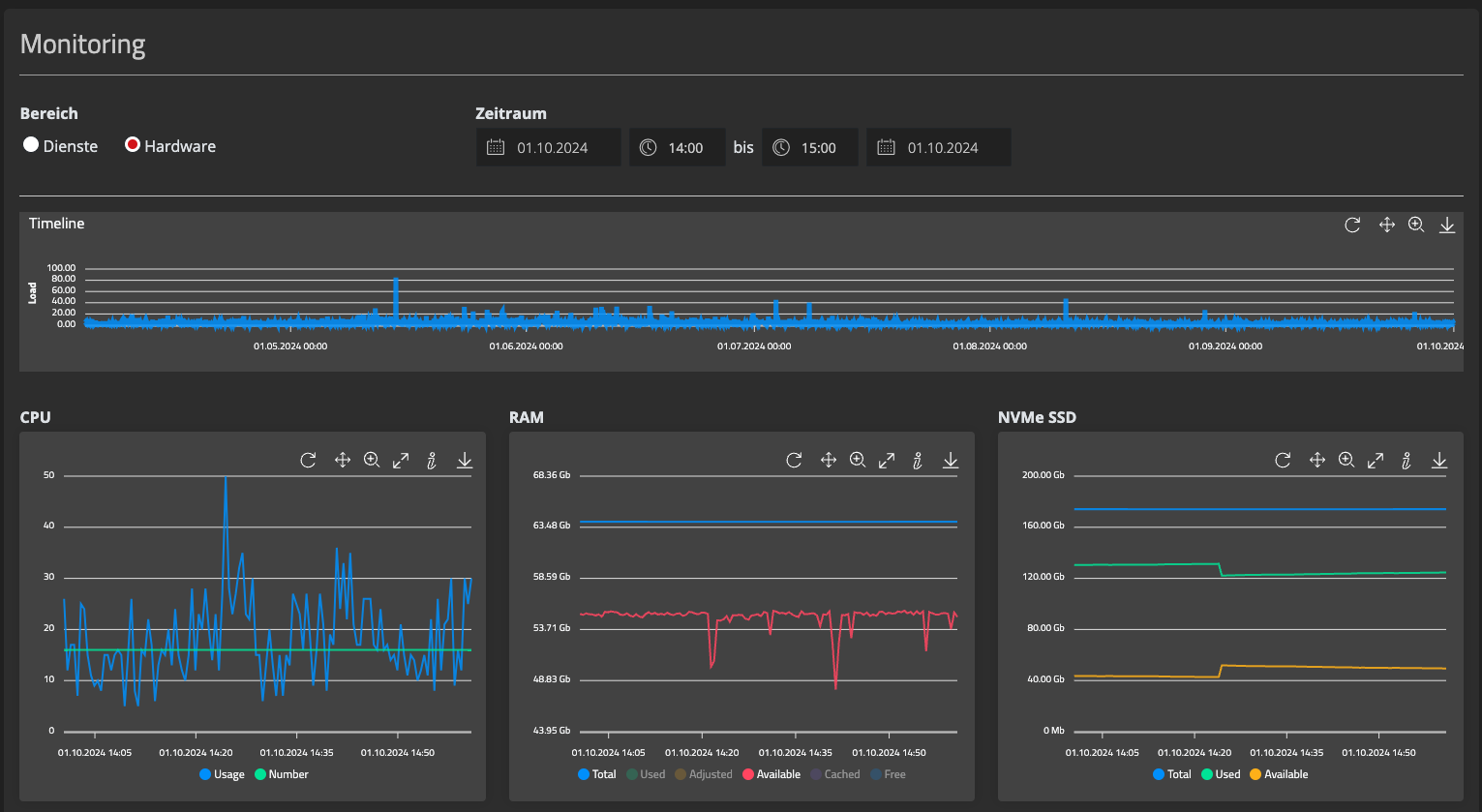Select the Dienste radio option
Viewport: 1482px width, 812px height.
click(x=31, y=145)
